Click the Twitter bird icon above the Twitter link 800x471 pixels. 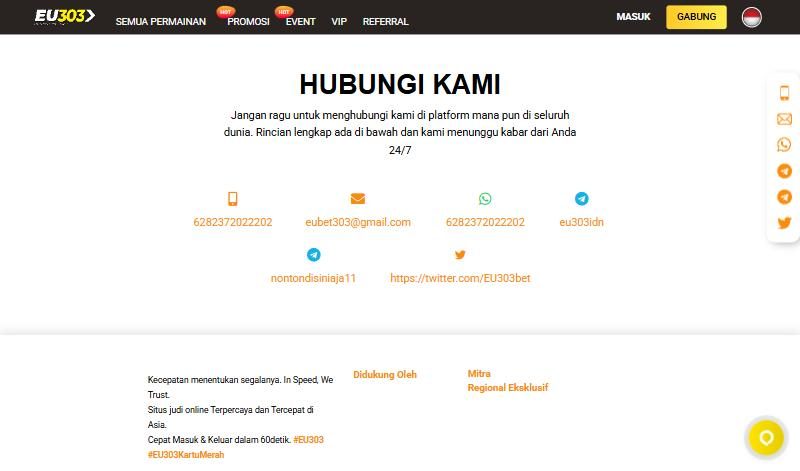tap(460, 254)
